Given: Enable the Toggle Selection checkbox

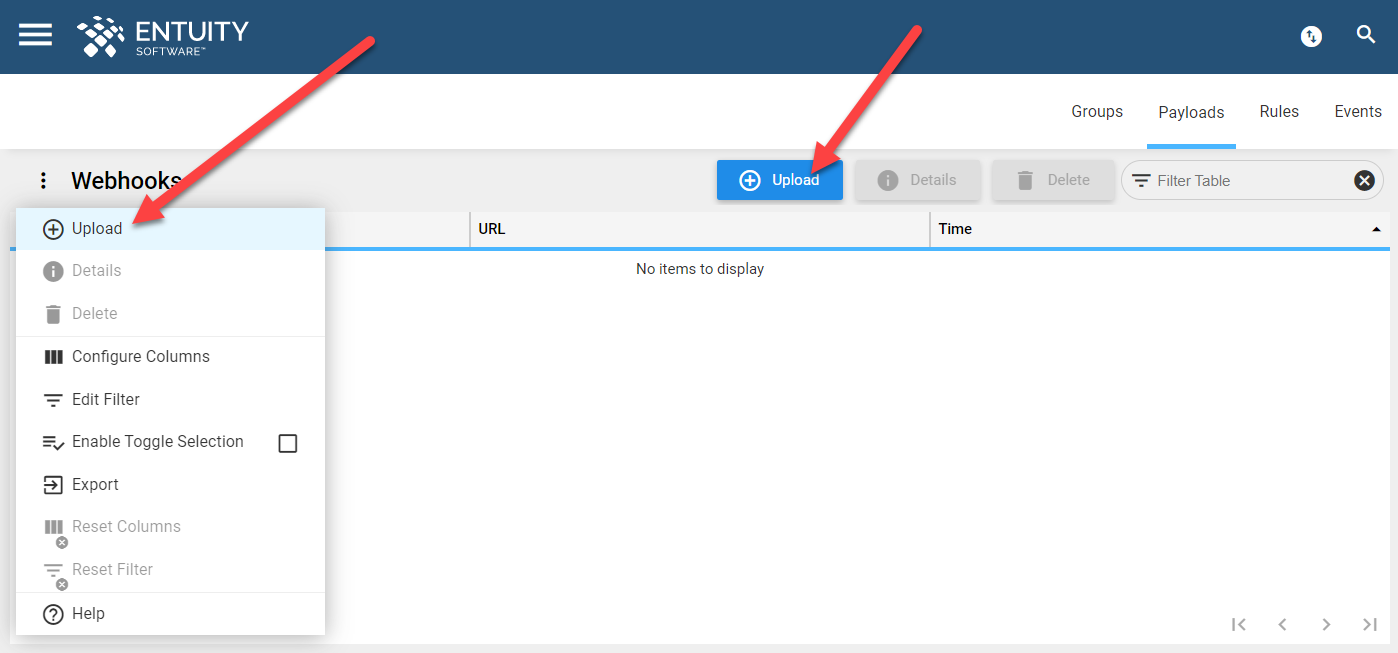Looking at the screenshot, I should tap(288, 443).
